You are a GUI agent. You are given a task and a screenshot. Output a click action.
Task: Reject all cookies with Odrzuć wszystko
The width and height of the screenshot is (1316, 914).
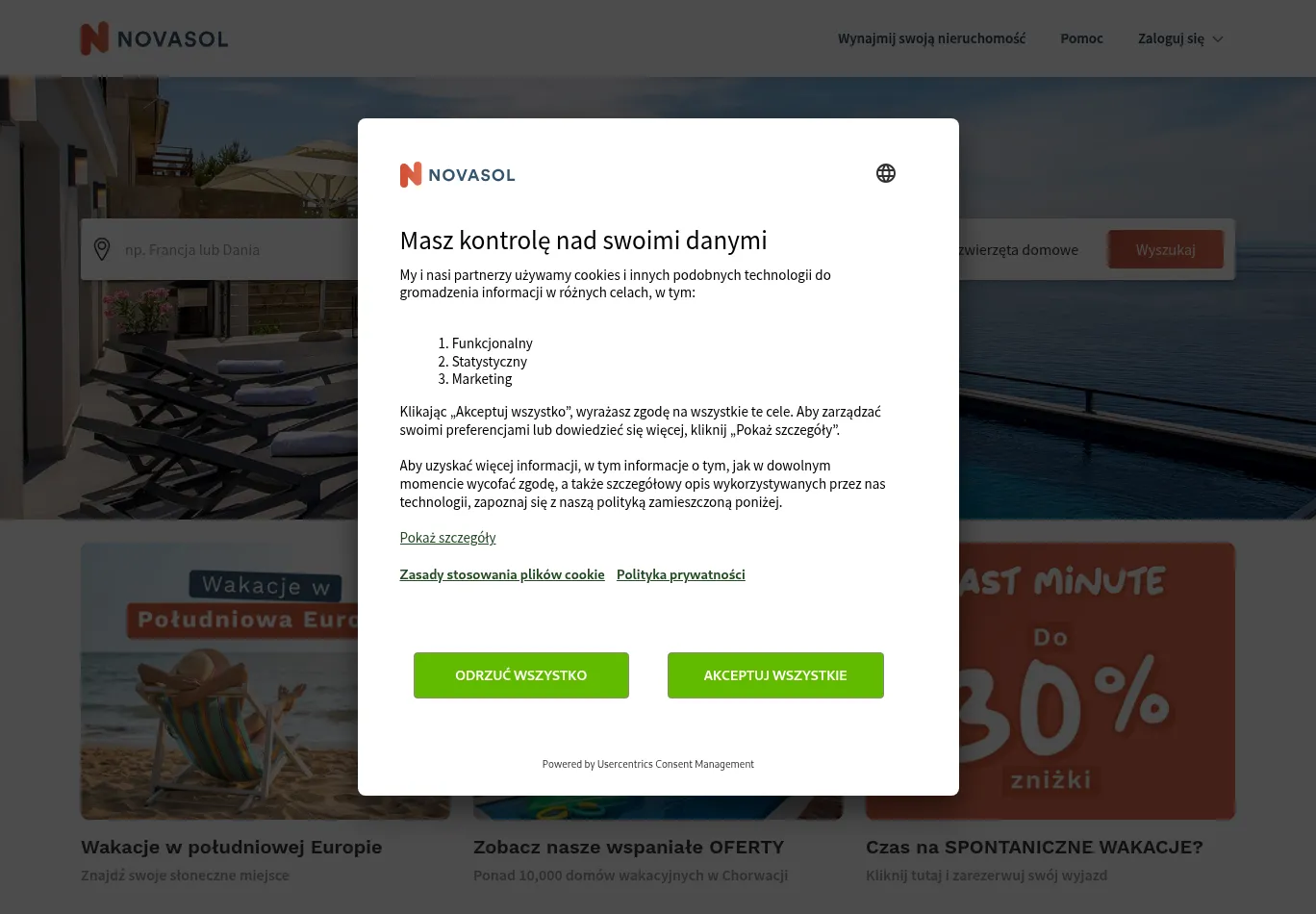coord(521,675)
